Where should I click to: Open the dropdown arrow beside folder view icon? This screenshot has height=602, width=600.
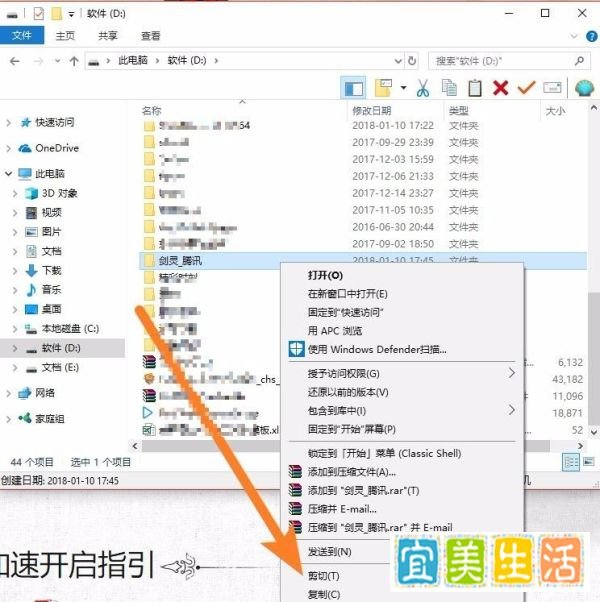pyautogui.click(x=403, y=88)
